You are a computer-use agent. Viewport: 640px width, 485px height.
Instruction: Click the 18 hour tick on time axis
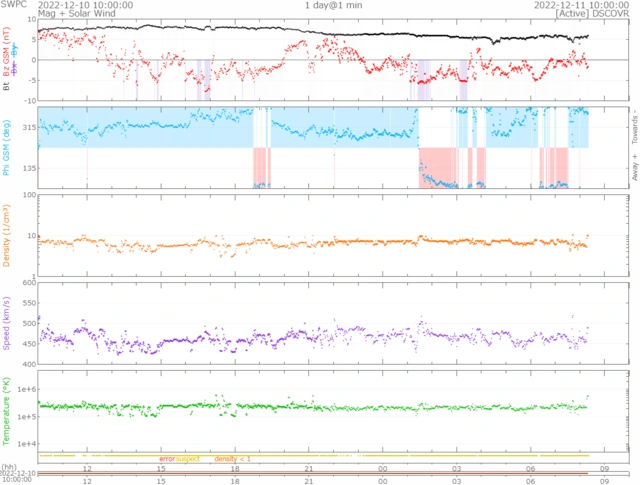pyautogui.click(x=235, y=468)
